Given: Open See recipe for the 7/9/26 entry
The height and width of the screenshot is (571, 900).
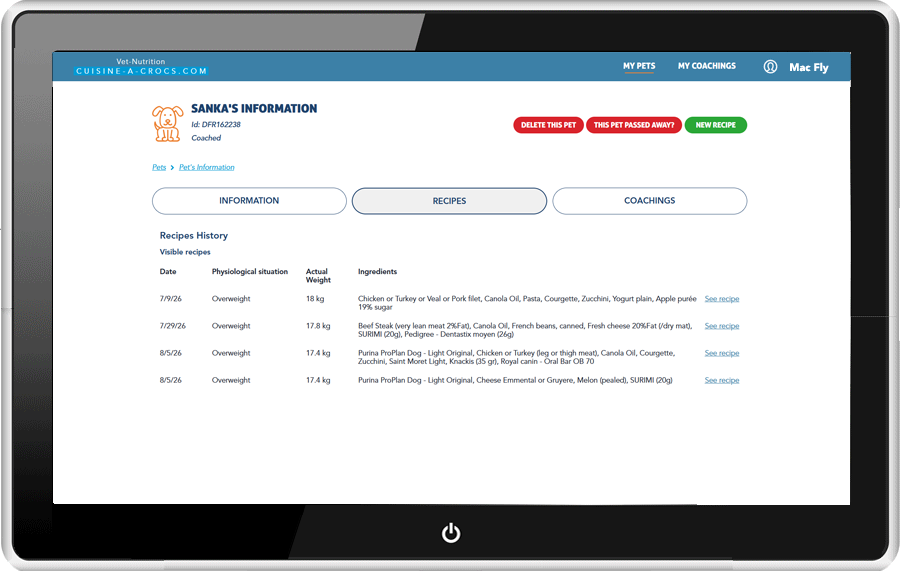Looking at the screenshot, I should pyautogui.click(x=721, y=299).
